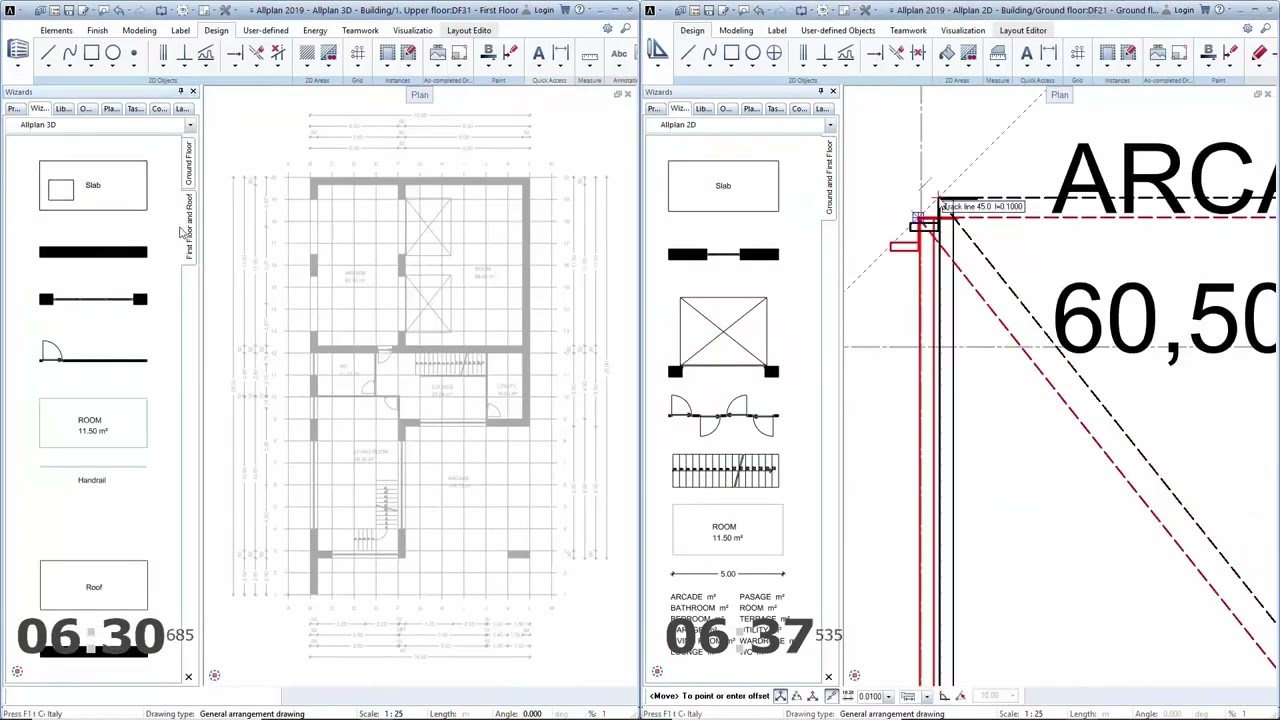Select Text 'A' tool in right window Quick Access
Image resolution: width=1280 pixels, height=720 pixels.
point(1027,53)
